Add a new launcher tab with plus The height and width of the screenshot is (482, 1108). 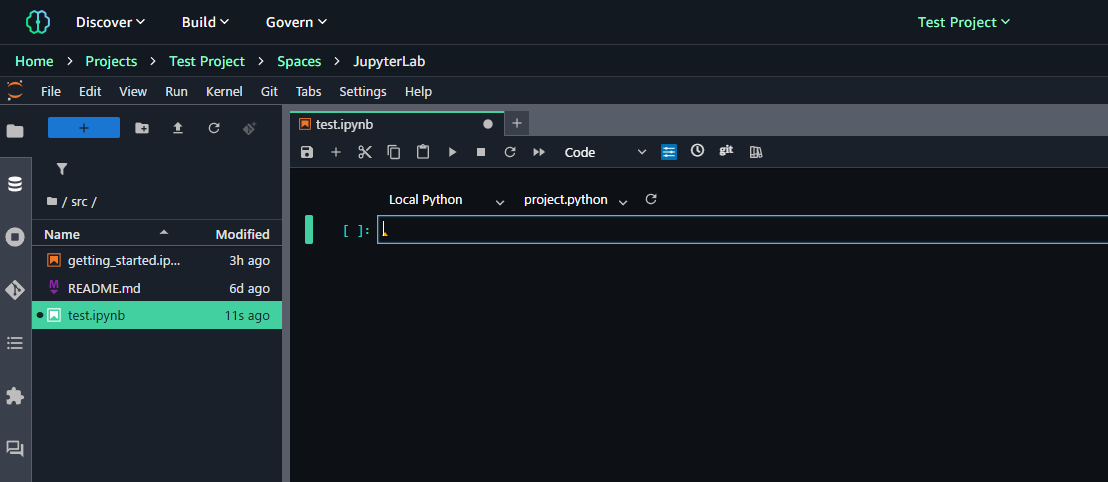point(517,124)
